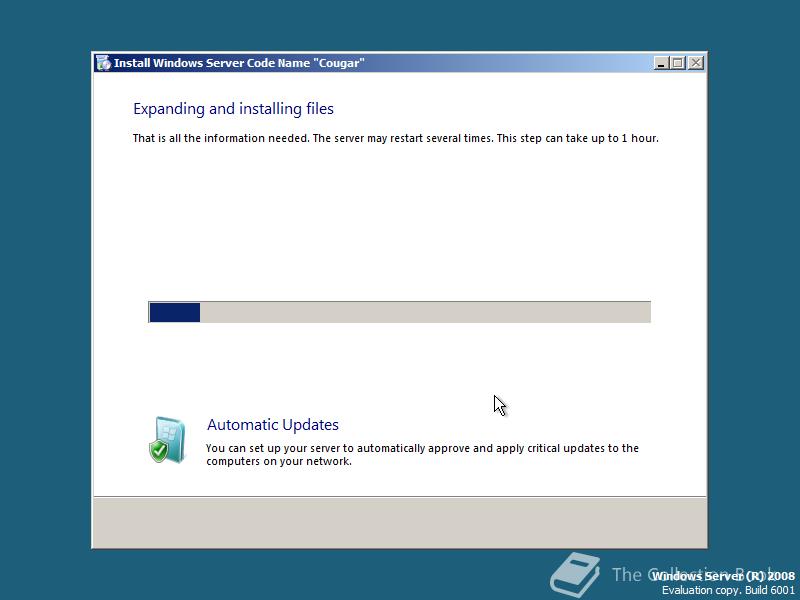Click the Automatic Updates shield icon
Screen dimensions: 800x600
[x=167, y=440]
